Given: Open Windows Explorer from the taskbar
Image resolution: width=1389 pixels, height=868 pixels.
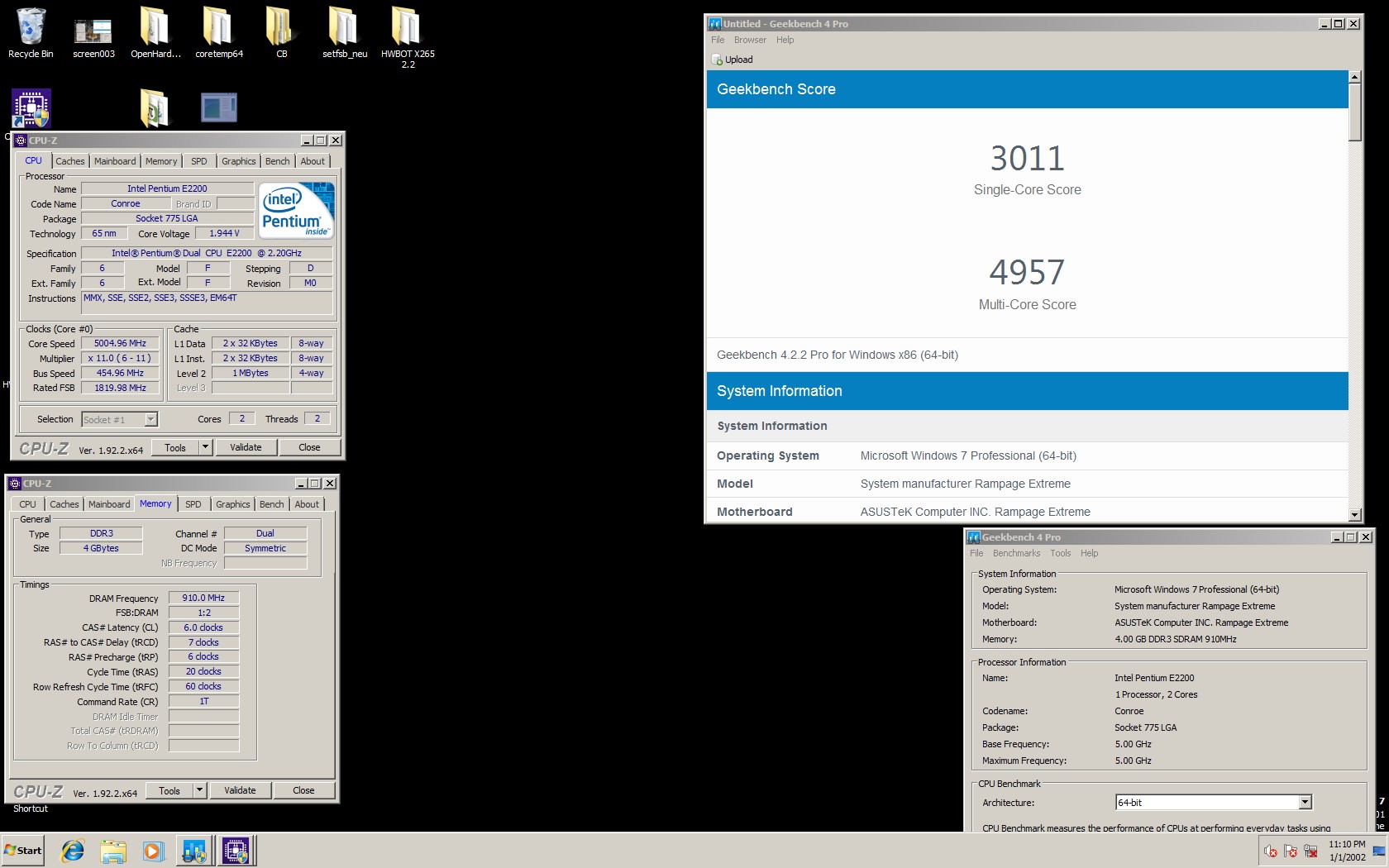Looking at the screenshot, I should pyautogui.click(x=112, y=851).
